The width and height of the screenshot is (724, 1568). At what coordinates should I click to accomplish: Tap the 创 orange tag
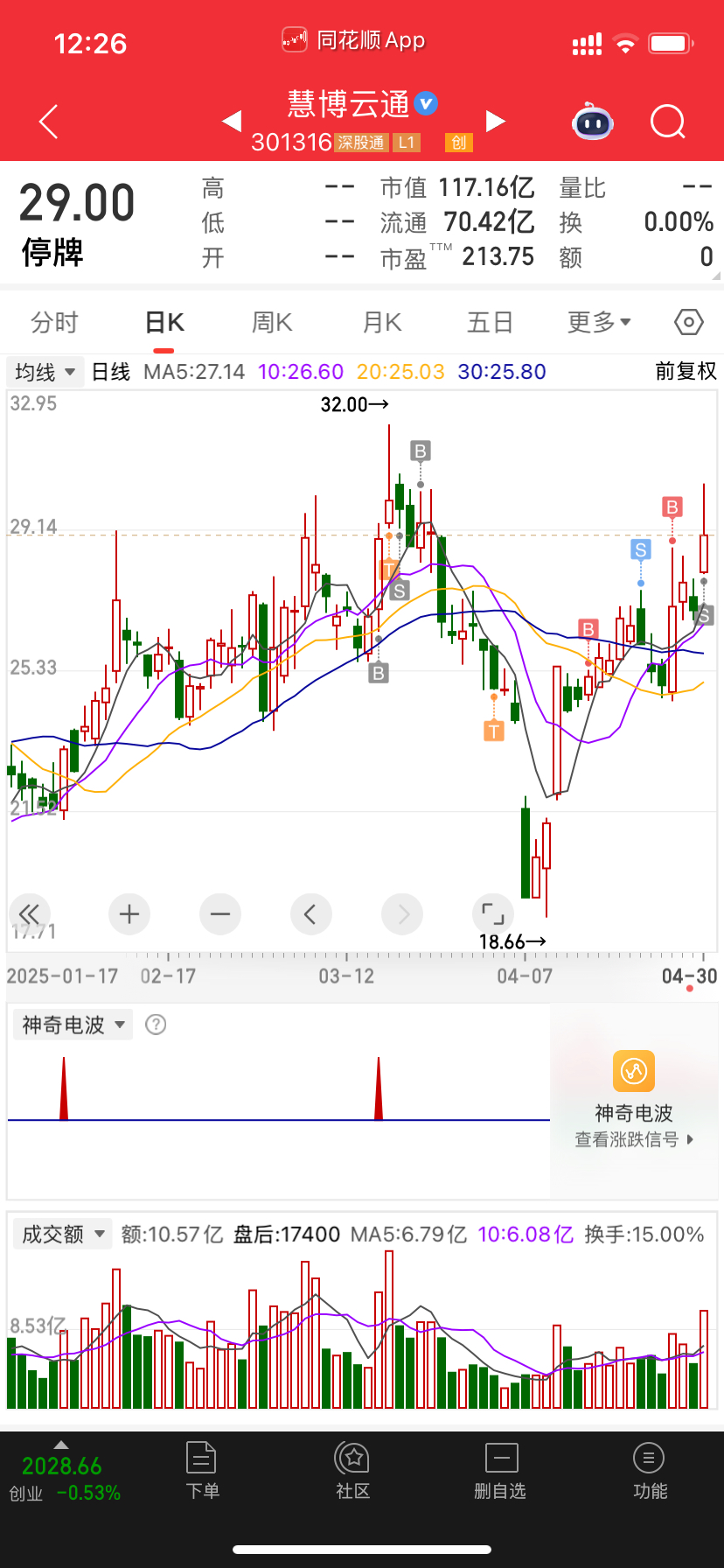click(x=459, y=143)
